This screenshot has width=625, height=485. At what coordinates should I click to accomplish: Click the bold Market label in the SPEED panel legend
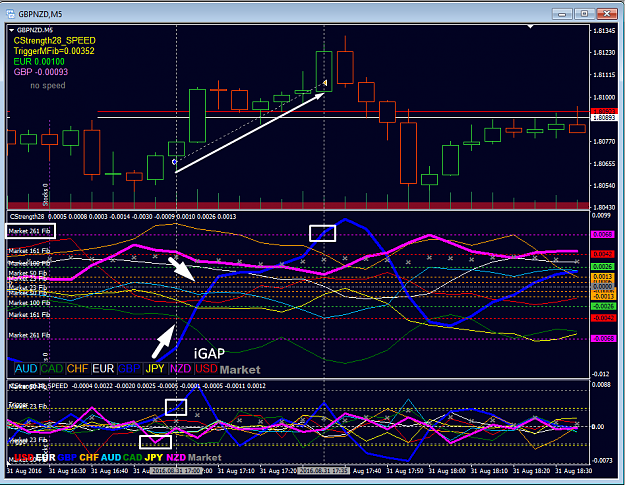click(204, 458)
